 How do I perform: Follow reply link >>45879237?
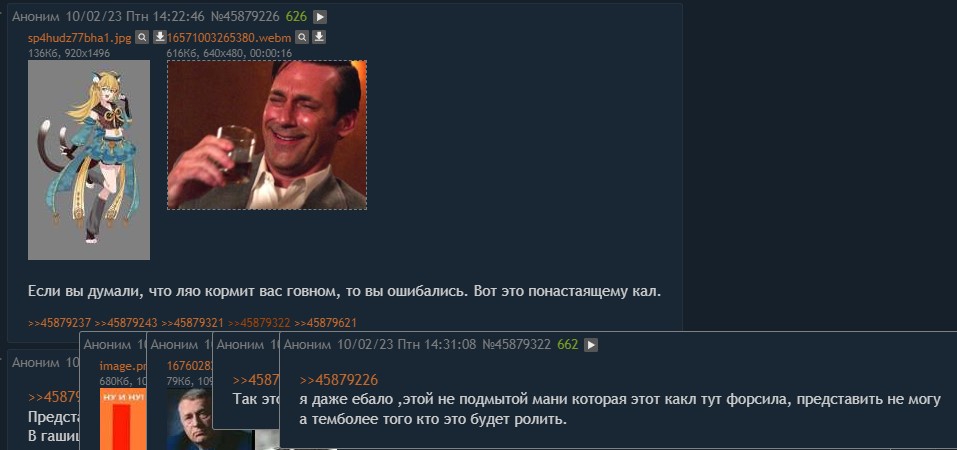pos(59,323)
